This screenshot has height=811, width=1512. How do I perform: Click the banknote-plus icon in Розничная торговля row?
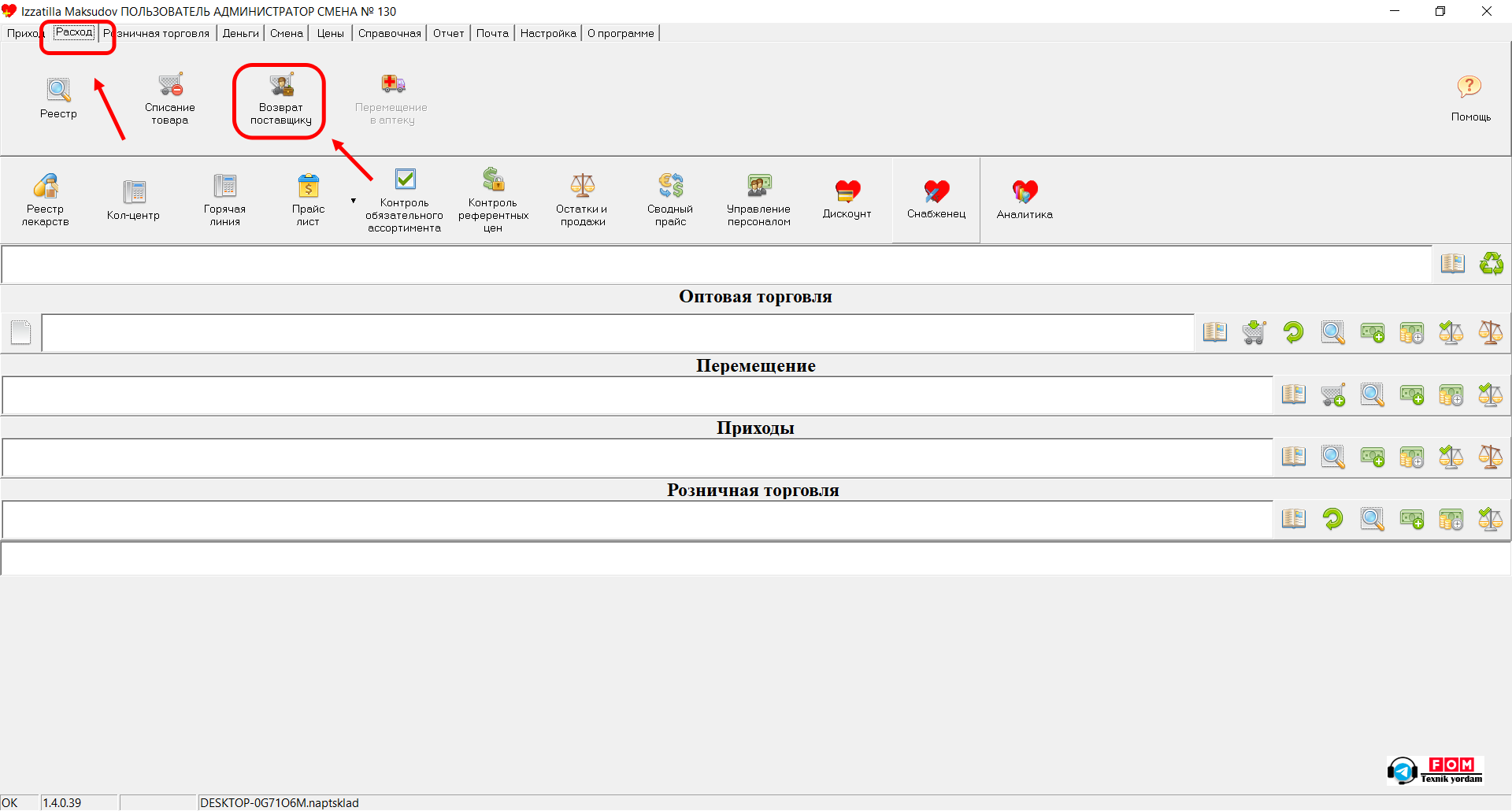click(x=1412, y=519)
